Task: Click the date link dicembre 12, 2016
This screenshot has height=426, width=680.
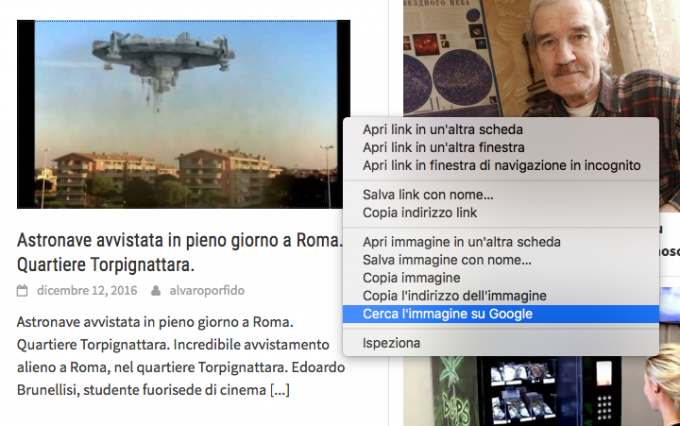Action: point(85,291)
